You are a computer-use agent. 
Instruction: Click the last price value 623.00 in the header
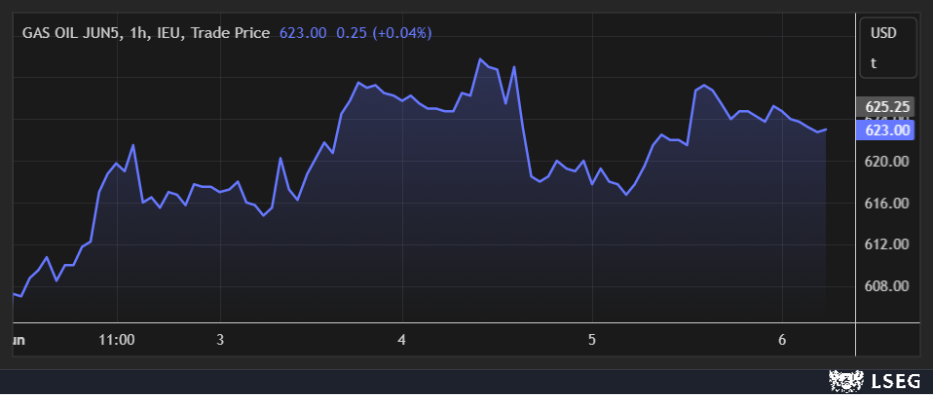pos(303,33)
